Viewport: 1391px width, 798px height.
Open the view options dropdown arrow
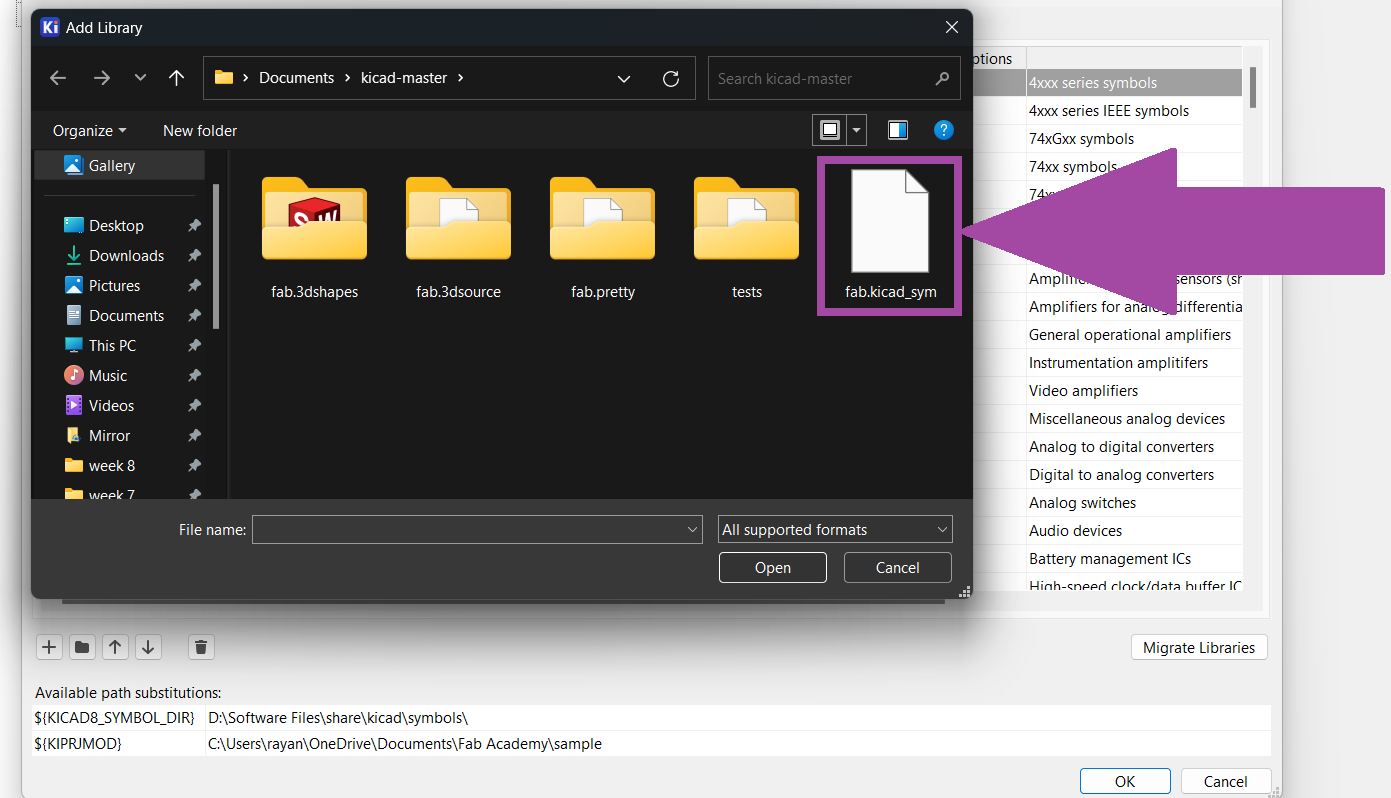tap(856, 130)
